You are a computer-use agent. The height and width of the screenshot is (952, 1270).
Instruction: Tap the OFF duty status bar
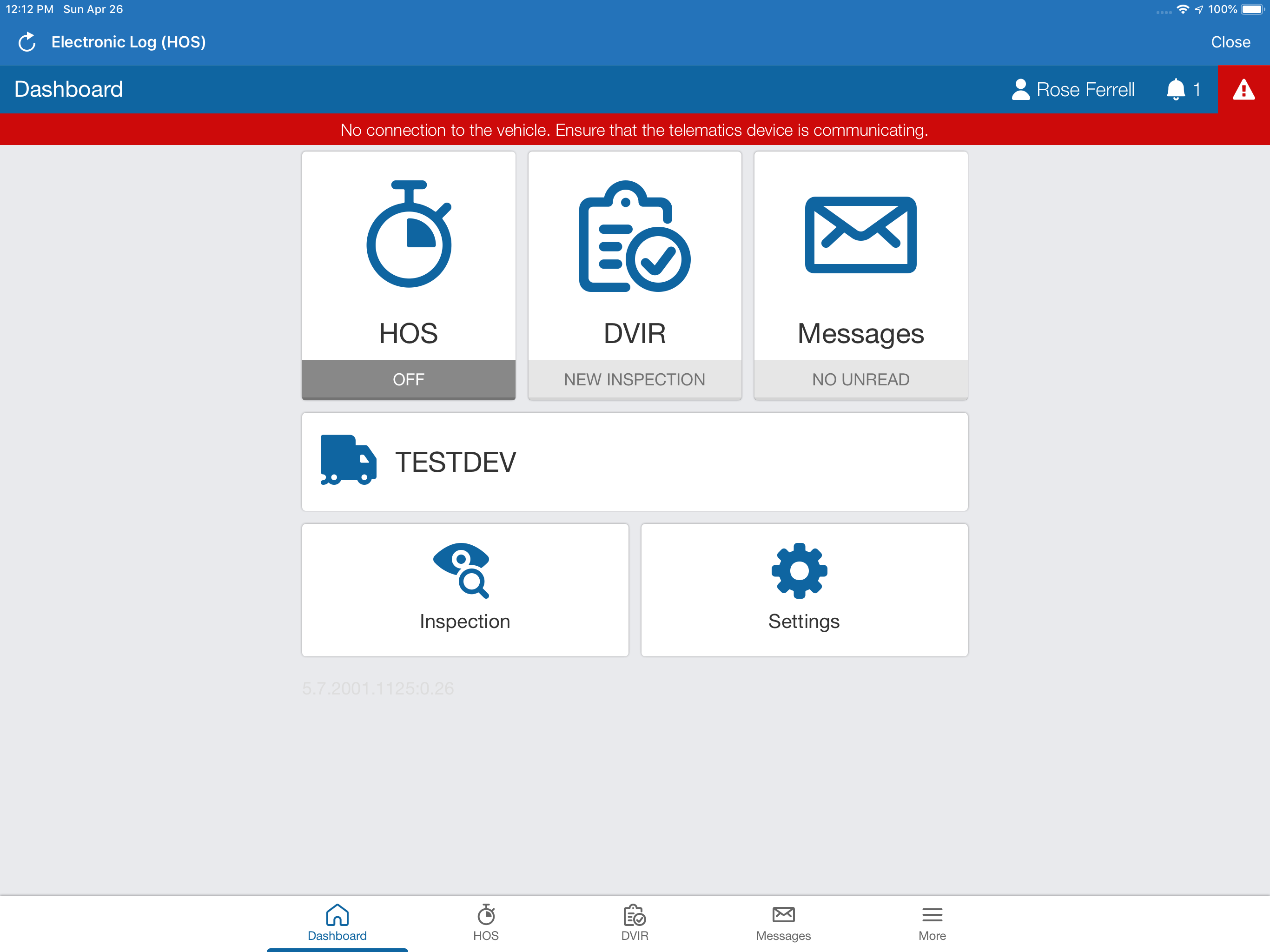pos(408,379)
